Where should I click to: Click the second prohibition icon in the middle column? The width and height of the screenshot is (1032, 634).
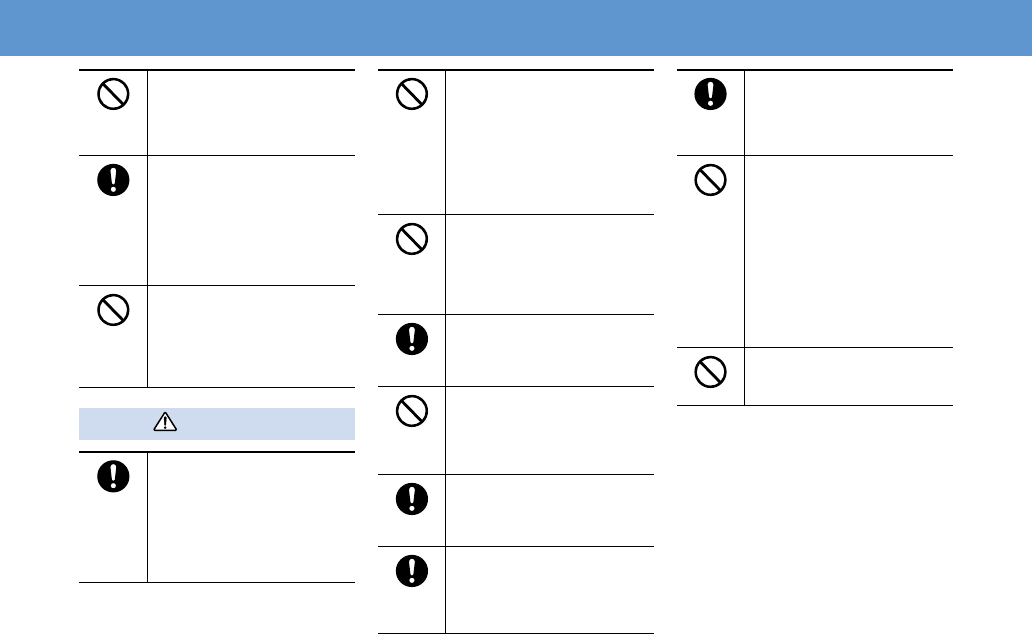412,239
